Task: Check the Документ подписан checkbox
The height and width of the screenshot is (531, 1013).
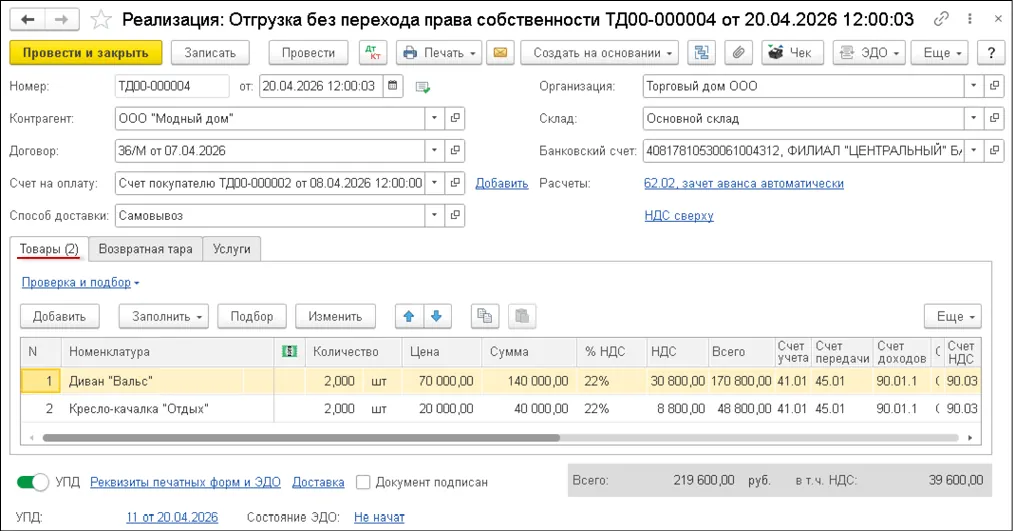Action: pyautogui.click(x=363, y=482)
